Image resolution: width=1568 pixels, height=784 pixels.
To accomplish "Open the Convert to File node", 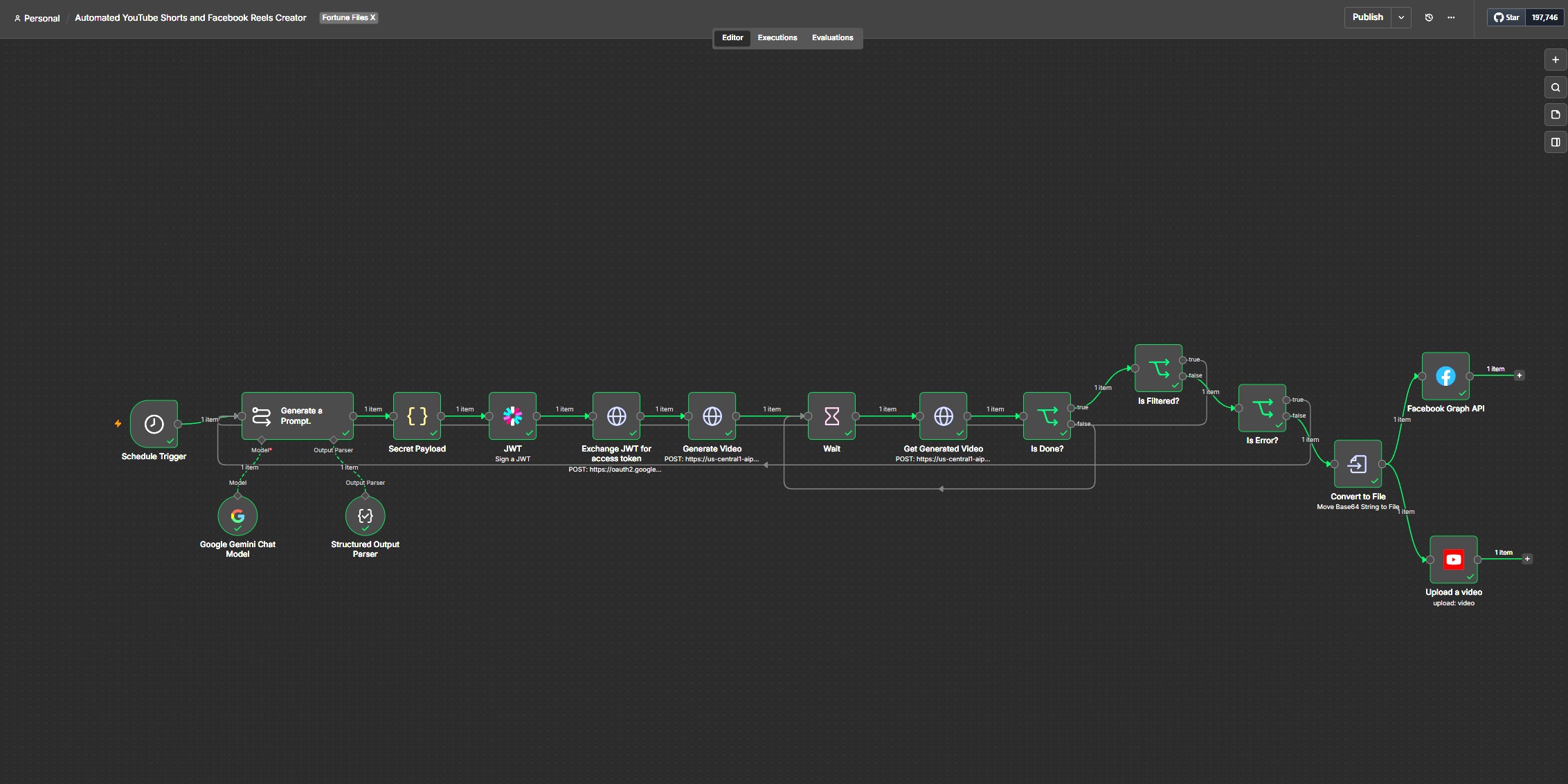I will (x=1358, y=464).
